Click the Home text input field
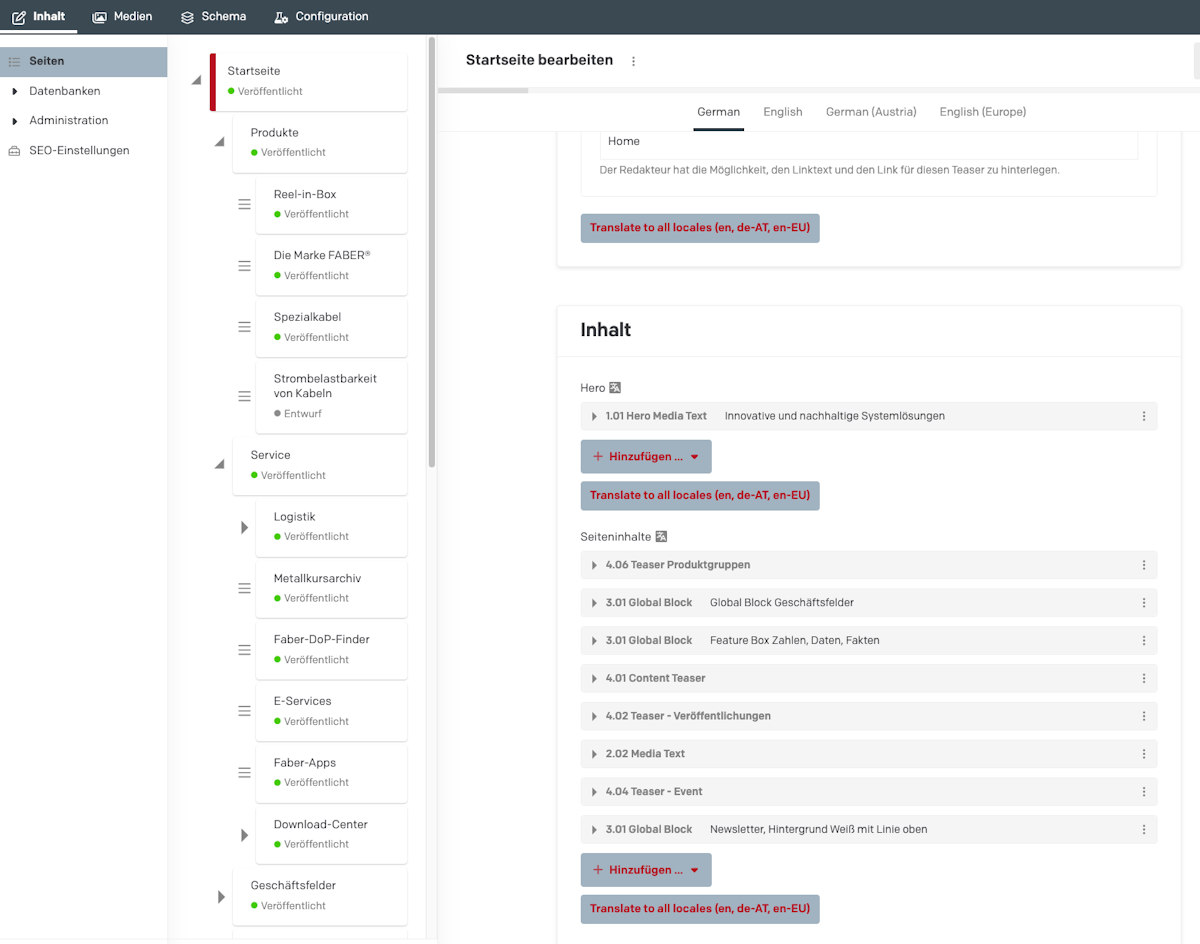The width and height of the screenshot is (1200, 944). pyautogui.click(x=869, y=144)
